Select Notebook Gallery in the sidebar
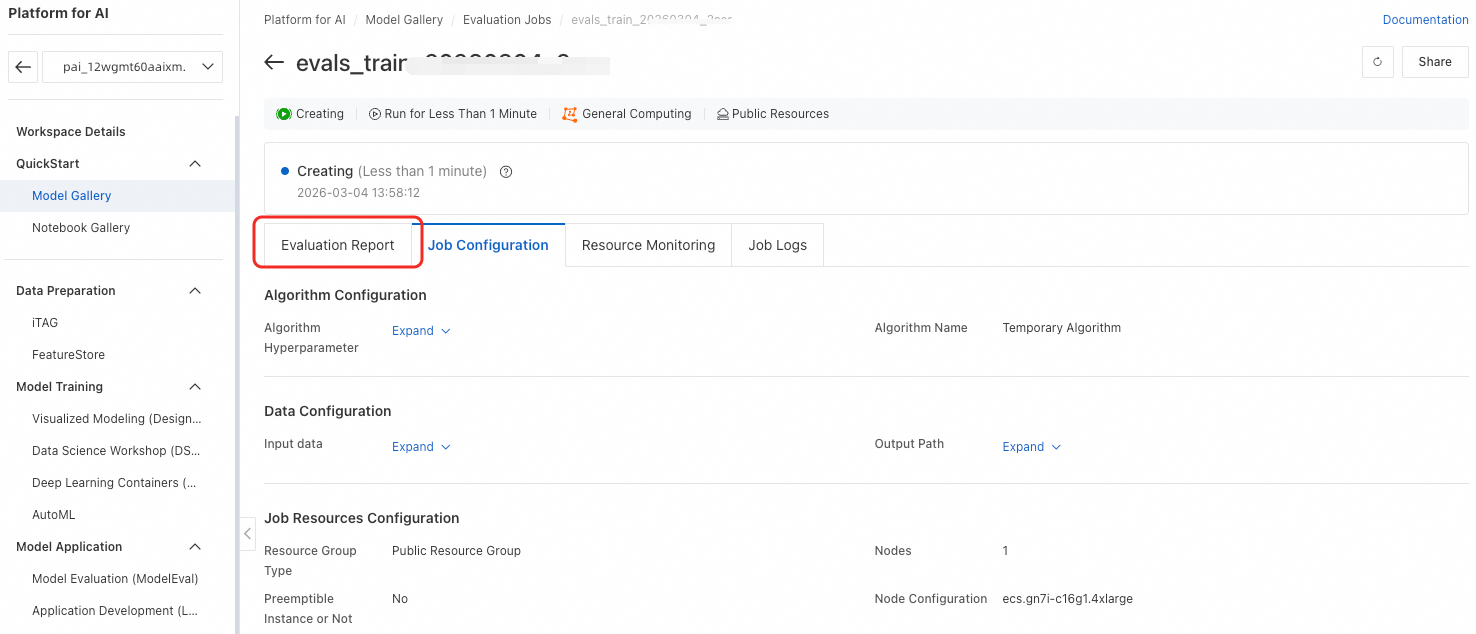 pos(81,228)
